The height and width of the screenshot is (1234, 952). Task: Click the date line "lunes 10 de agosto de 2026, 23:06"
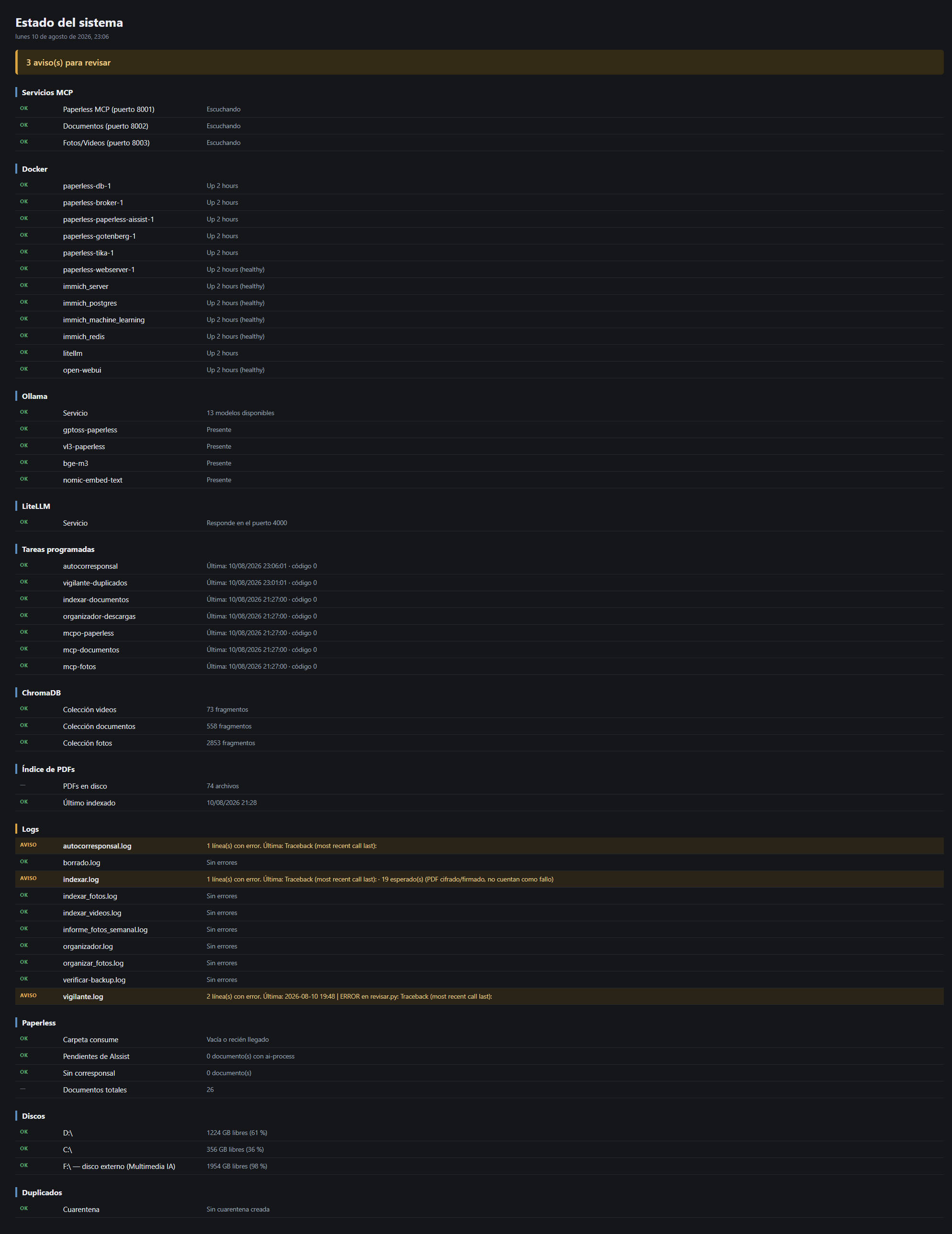[x=62, y=37]
